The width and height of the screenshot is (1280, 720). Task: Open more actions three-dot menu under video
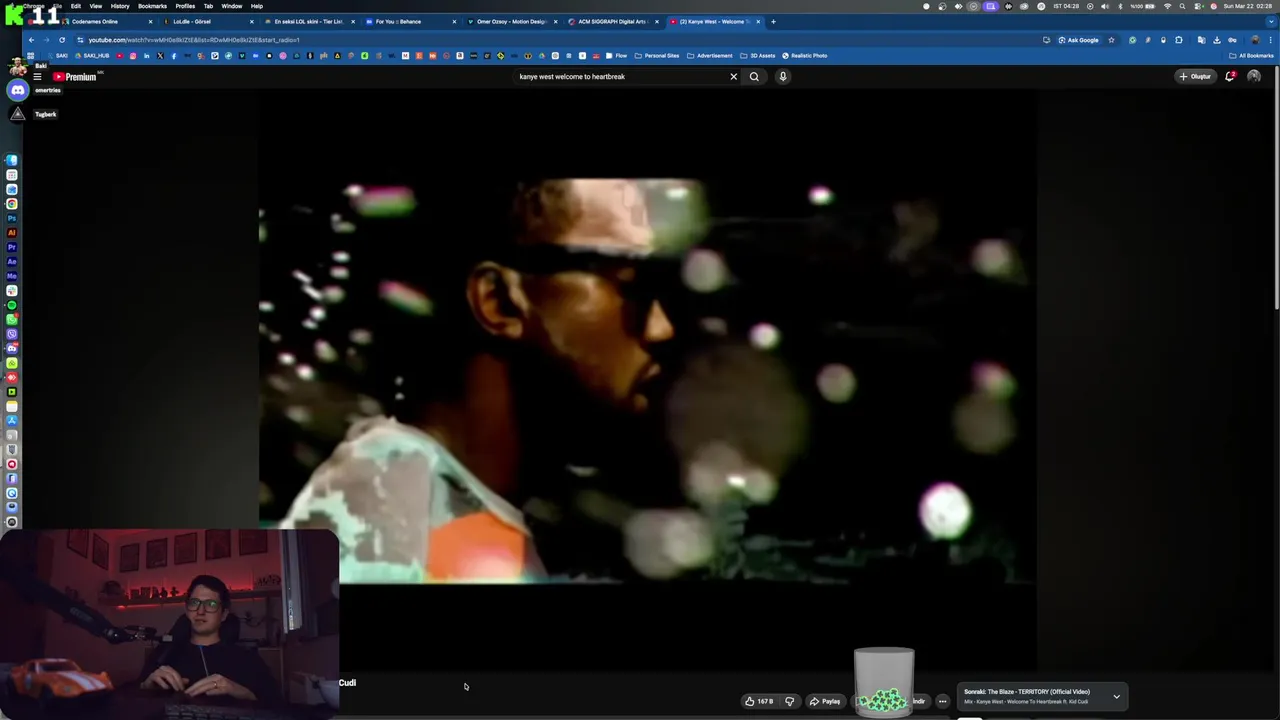[x=942, y=701]
